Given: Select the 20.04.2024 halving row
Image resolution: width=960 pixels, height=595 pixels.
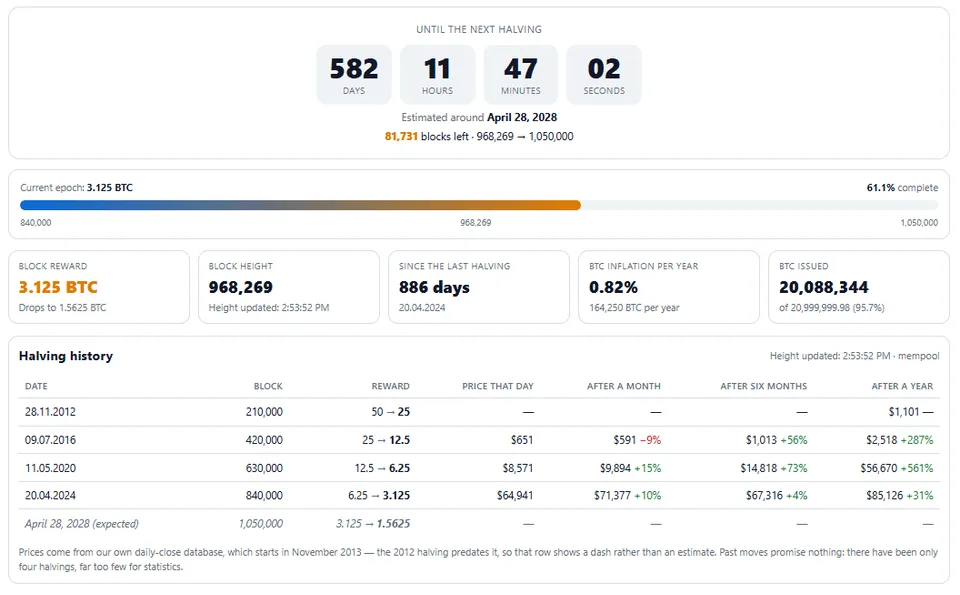Looking at the screenshot, I should [479, 495].
